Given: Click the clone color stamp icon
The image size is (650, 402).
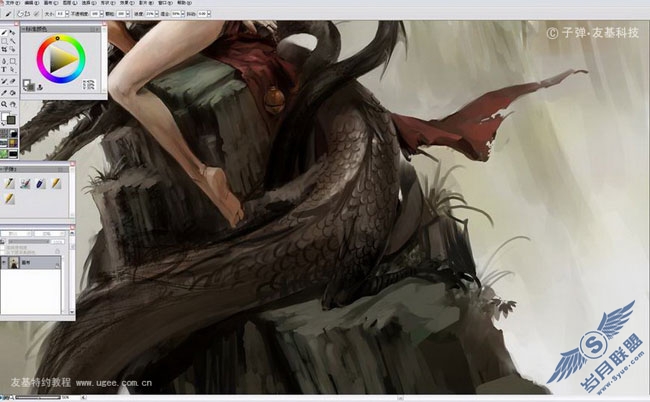Looking at the screenshot, I should pos(40,87).
